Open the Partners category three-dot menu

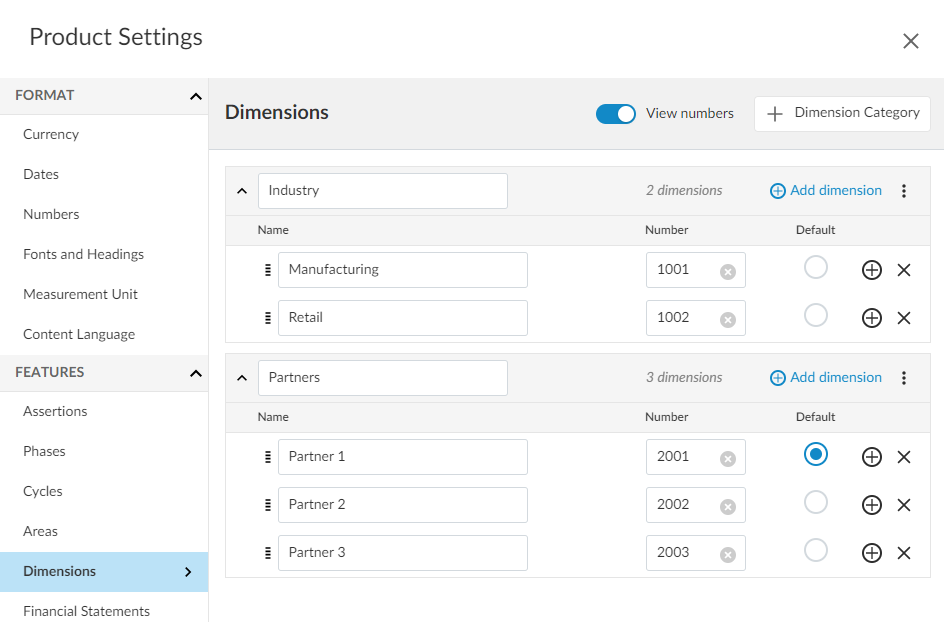coord(904,378)
